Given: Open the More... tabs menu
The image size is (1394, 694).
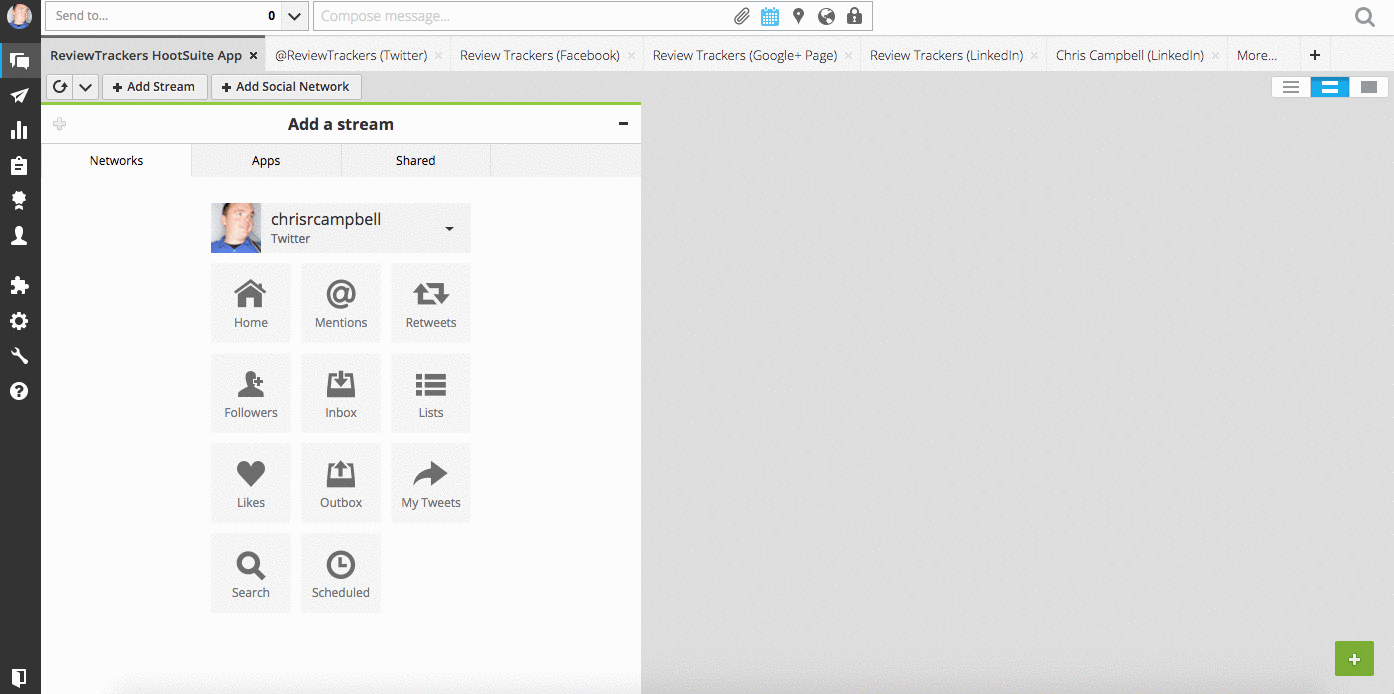Looking at the screenshot, I should click(1257, 56).
